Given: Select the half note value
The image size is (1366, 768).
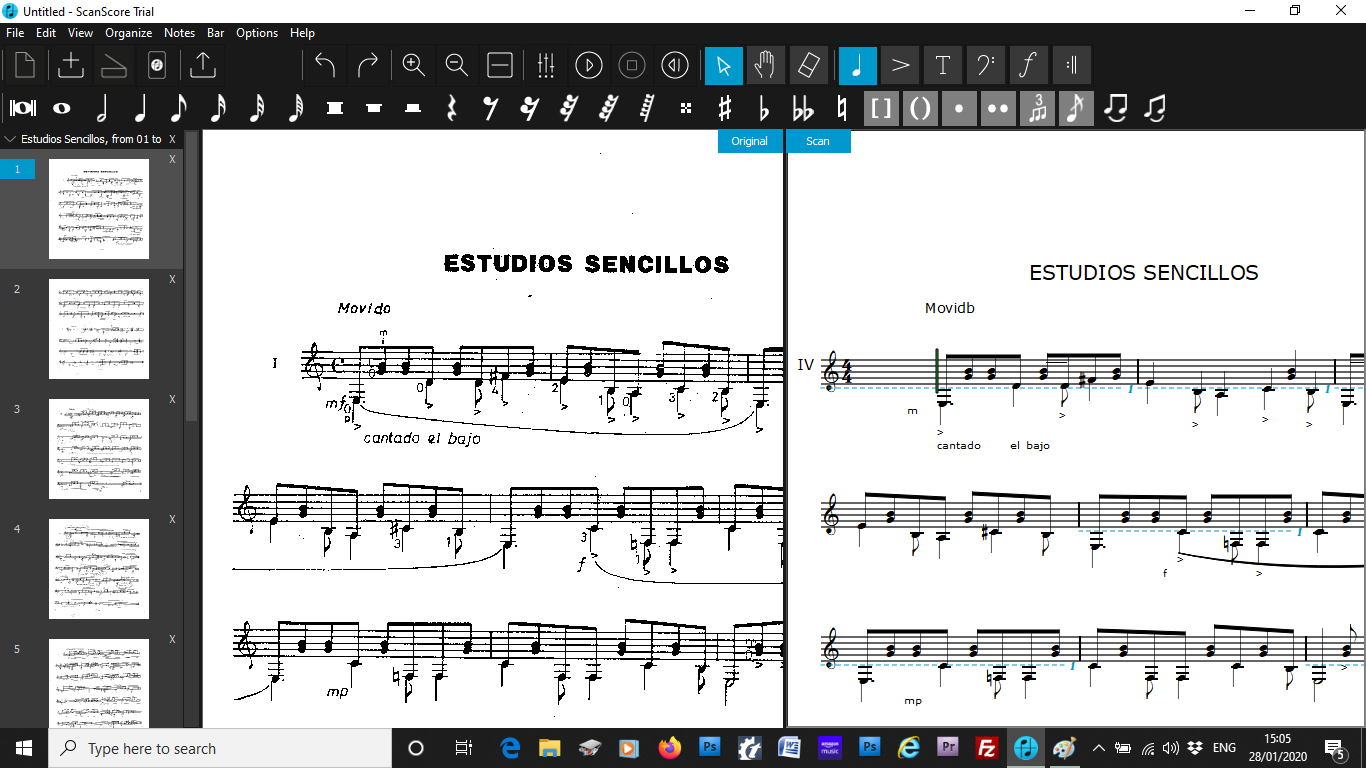Looking at the screenshot, I should (x=101, y=108).
